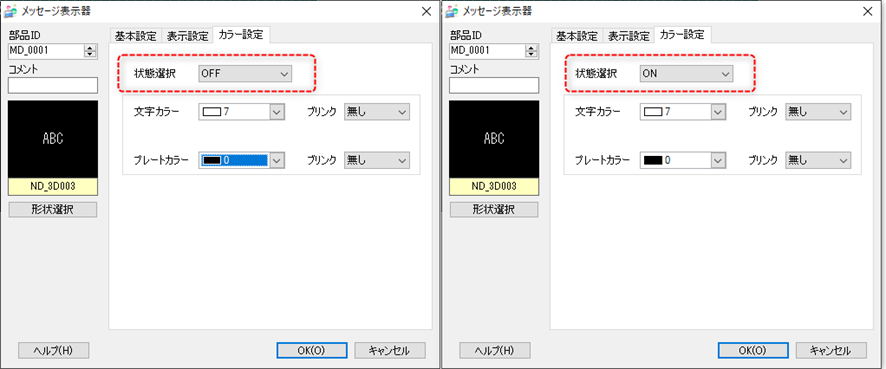
Task: Click ヘルプ(H) button in right dialog
Action: (495, 350)
